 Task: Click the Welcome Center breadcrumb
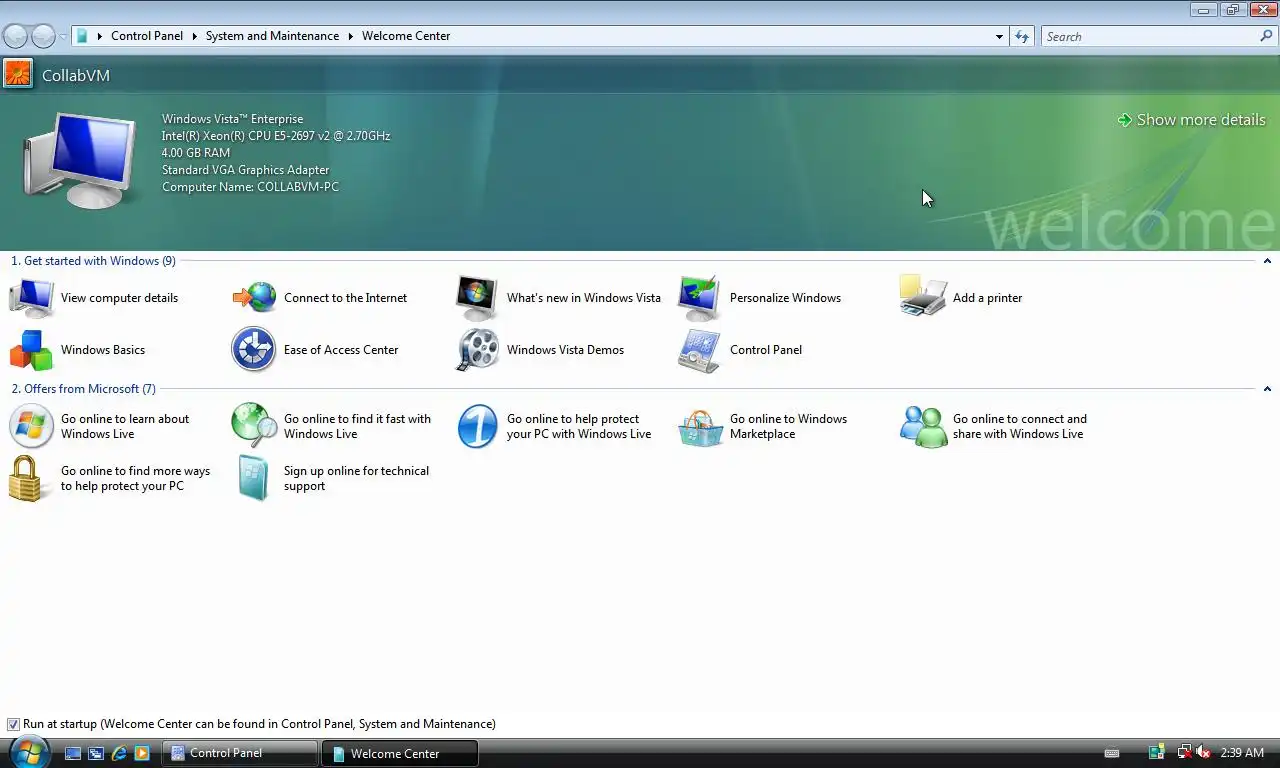406,36
